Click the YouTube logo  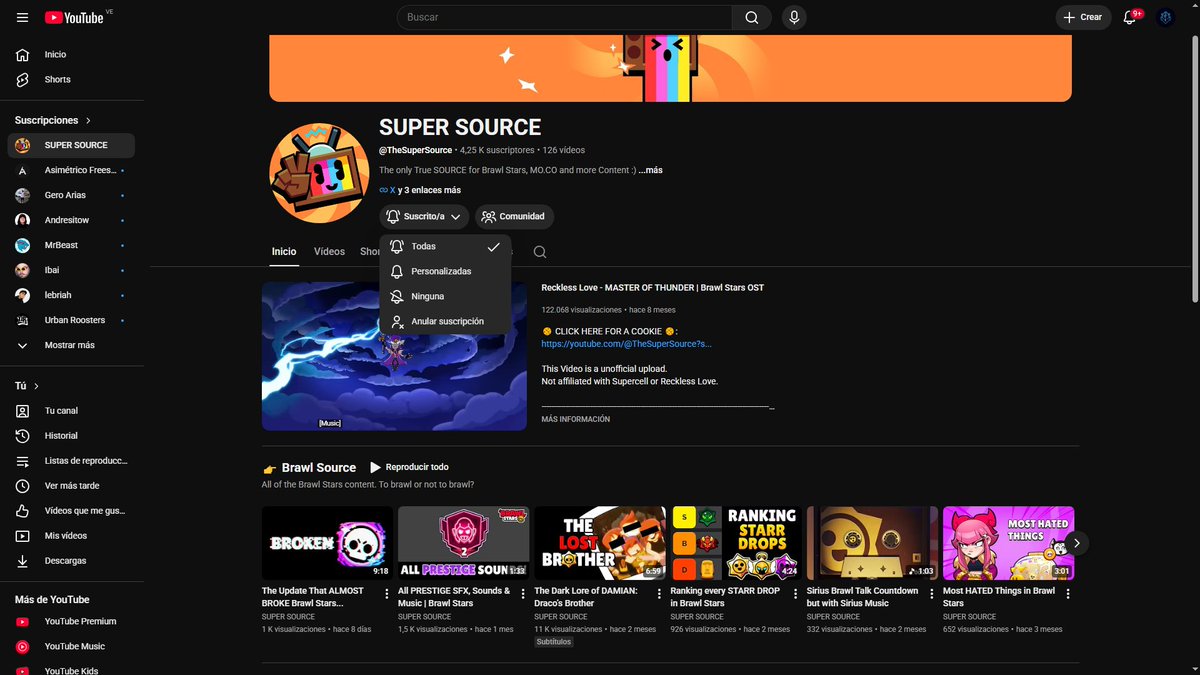tap(74, 17)
